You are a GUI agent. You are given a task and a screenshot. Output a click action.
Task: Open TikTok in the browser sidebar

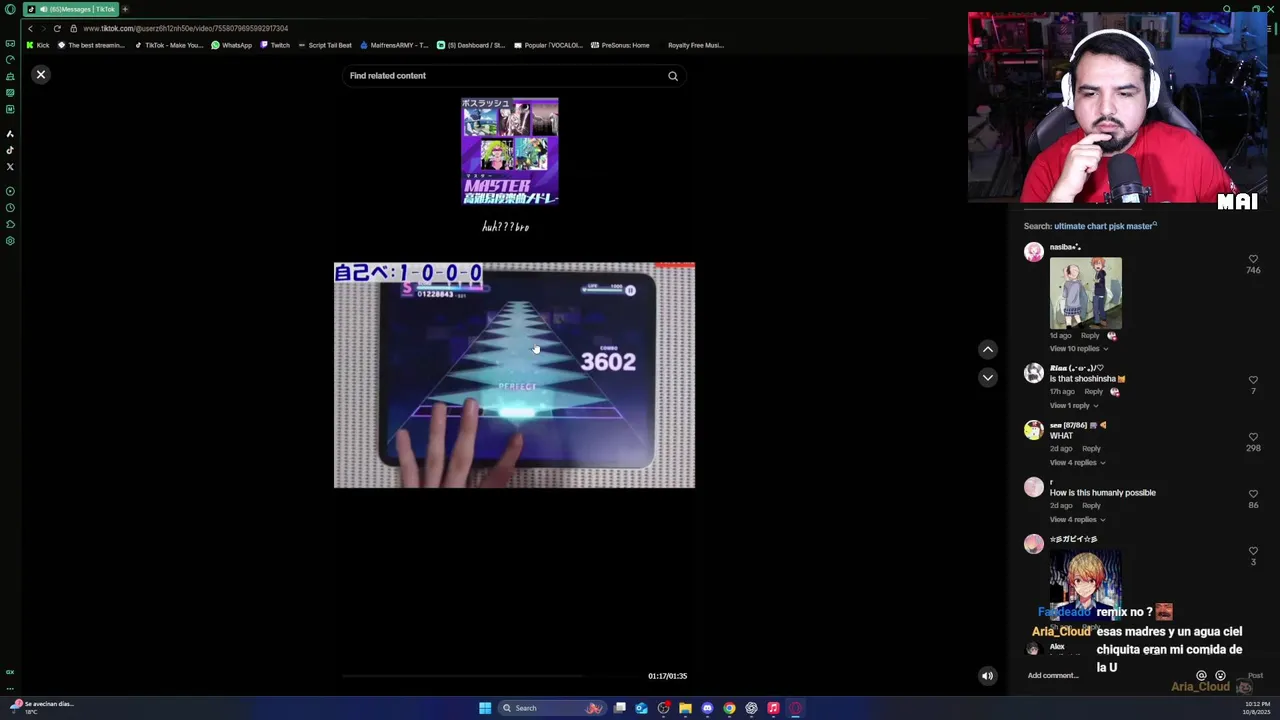(x=10, y=150)
